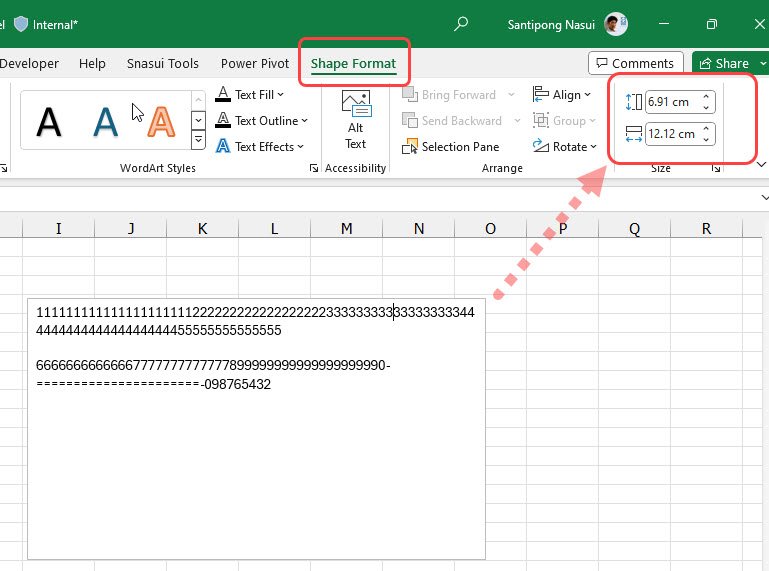Open the Size dialog launcher

pyautogui.click(x=716, y=169)
